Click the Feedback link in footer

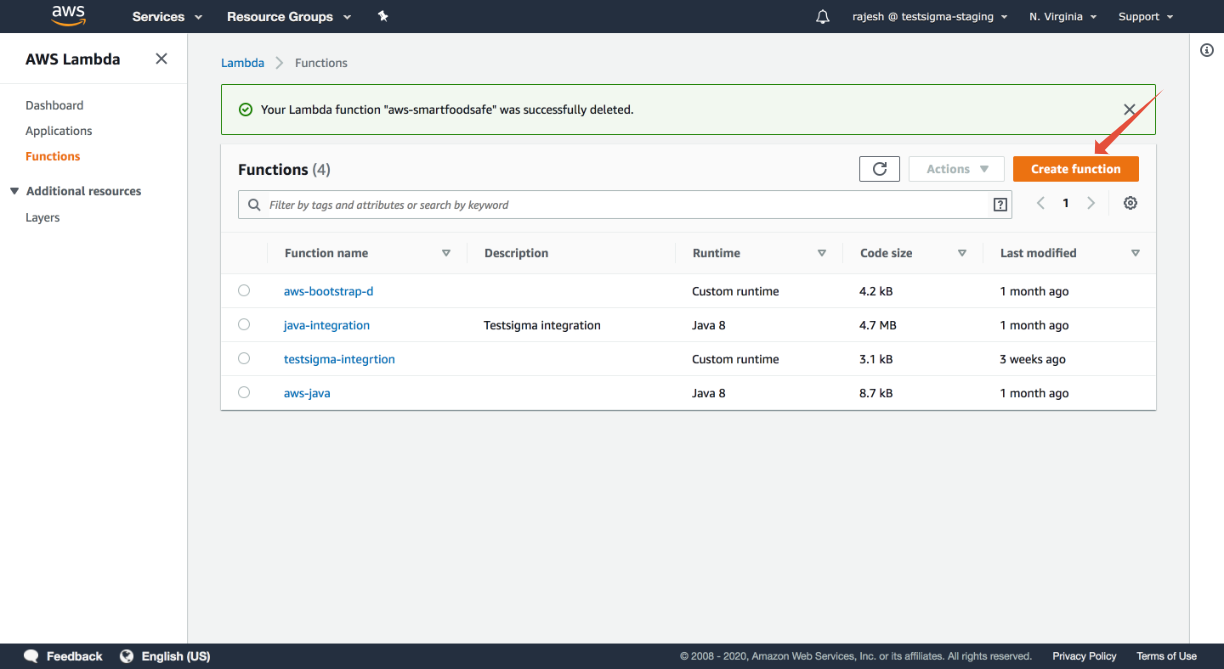click(x=74, y=656)
